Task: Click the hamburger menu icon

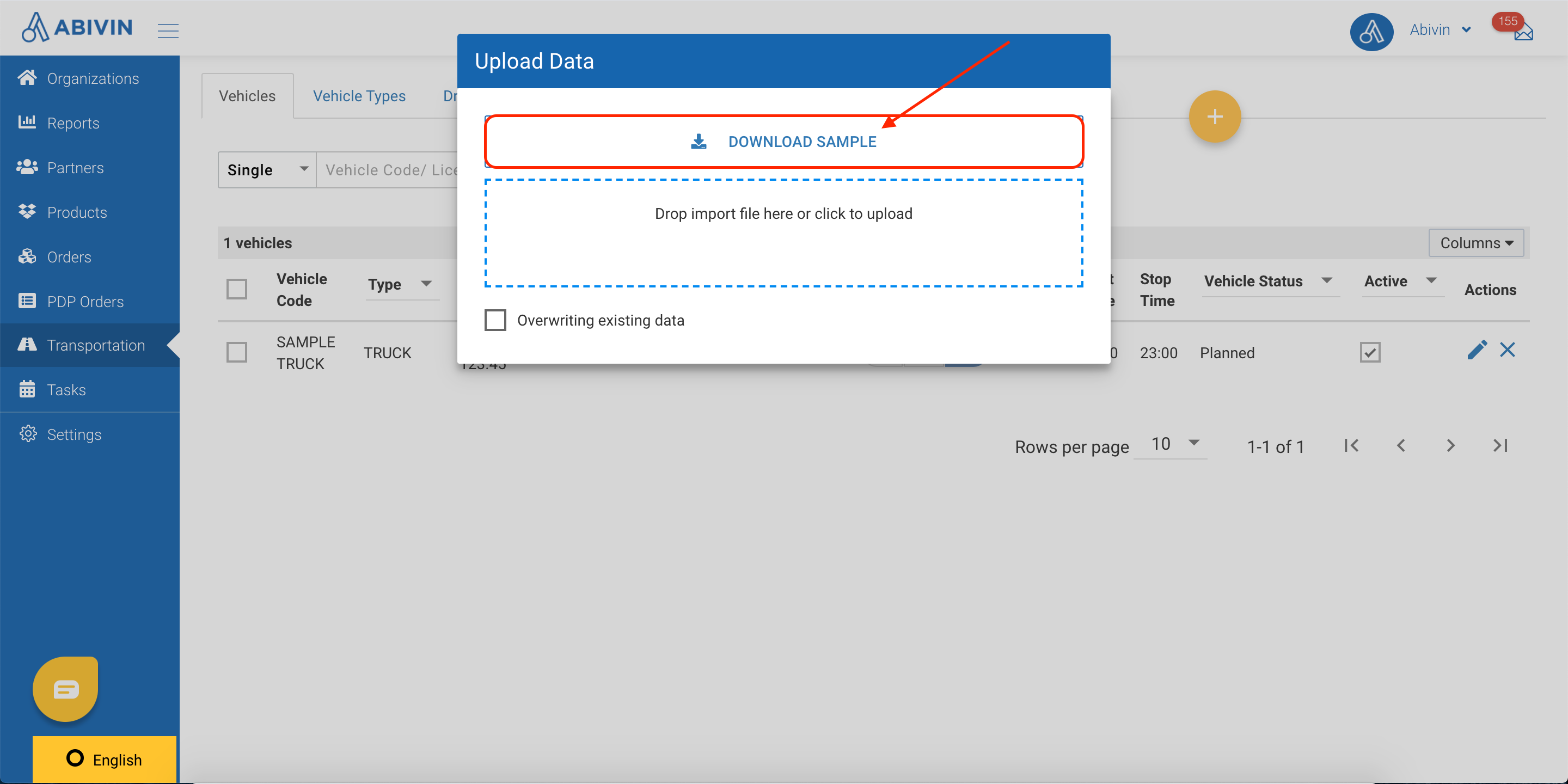Action: (x=168, y=30)
